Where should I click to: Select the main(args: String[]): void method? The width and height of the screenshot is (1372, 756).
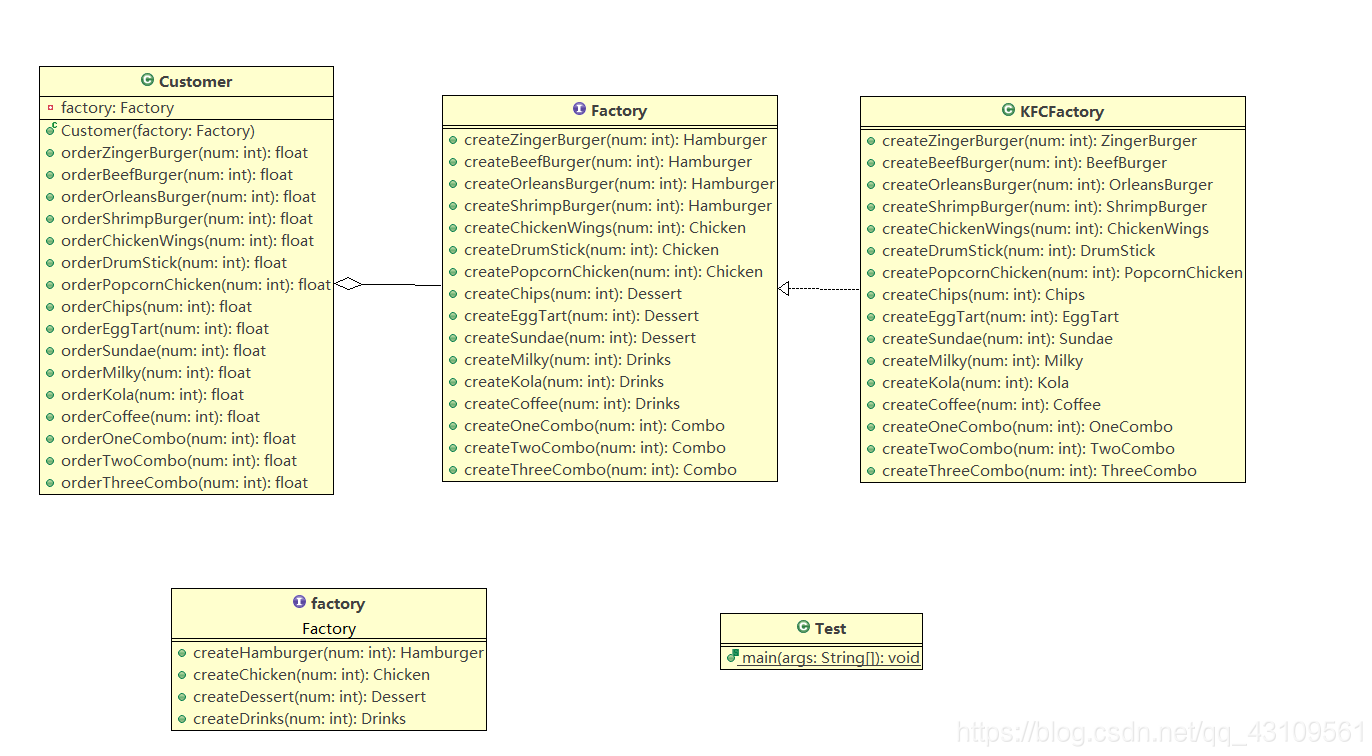point(830,658)
